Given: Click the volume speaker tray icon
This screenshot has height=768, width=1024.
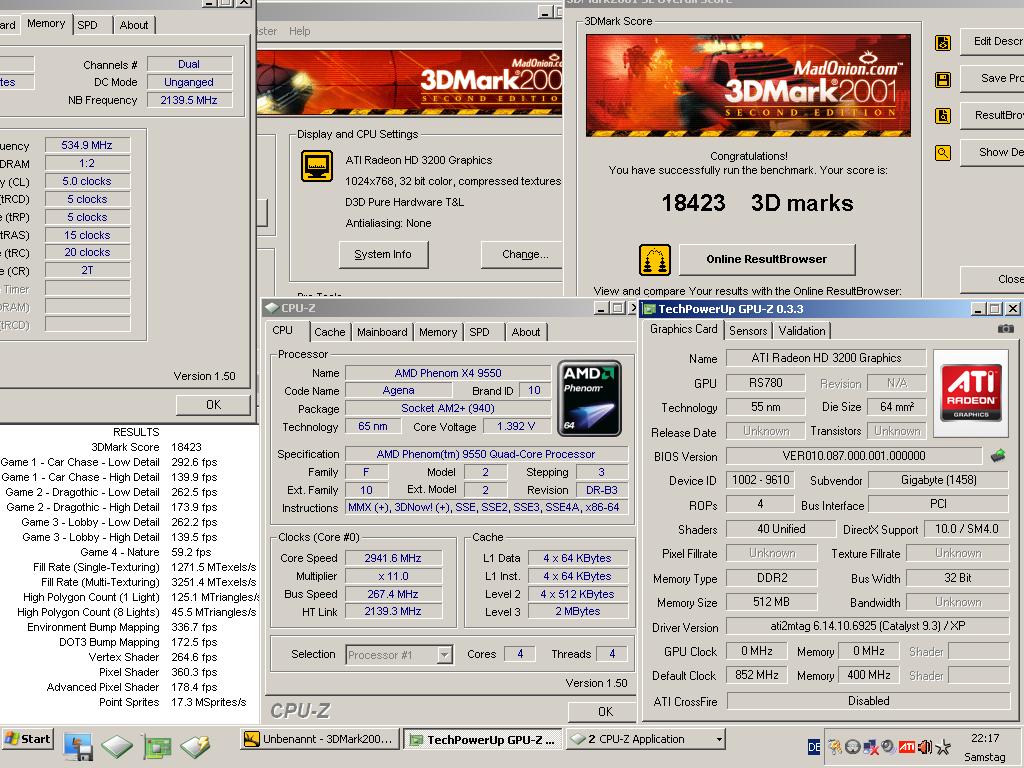Looking at the screenshot, I should coord(925,747).
